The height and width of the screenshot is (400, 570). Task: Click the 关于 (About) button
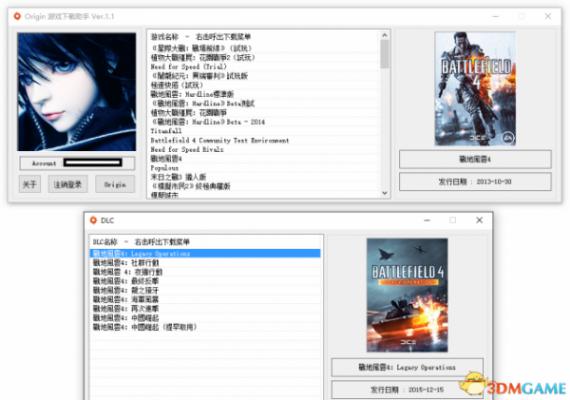(x=30, y=184)
